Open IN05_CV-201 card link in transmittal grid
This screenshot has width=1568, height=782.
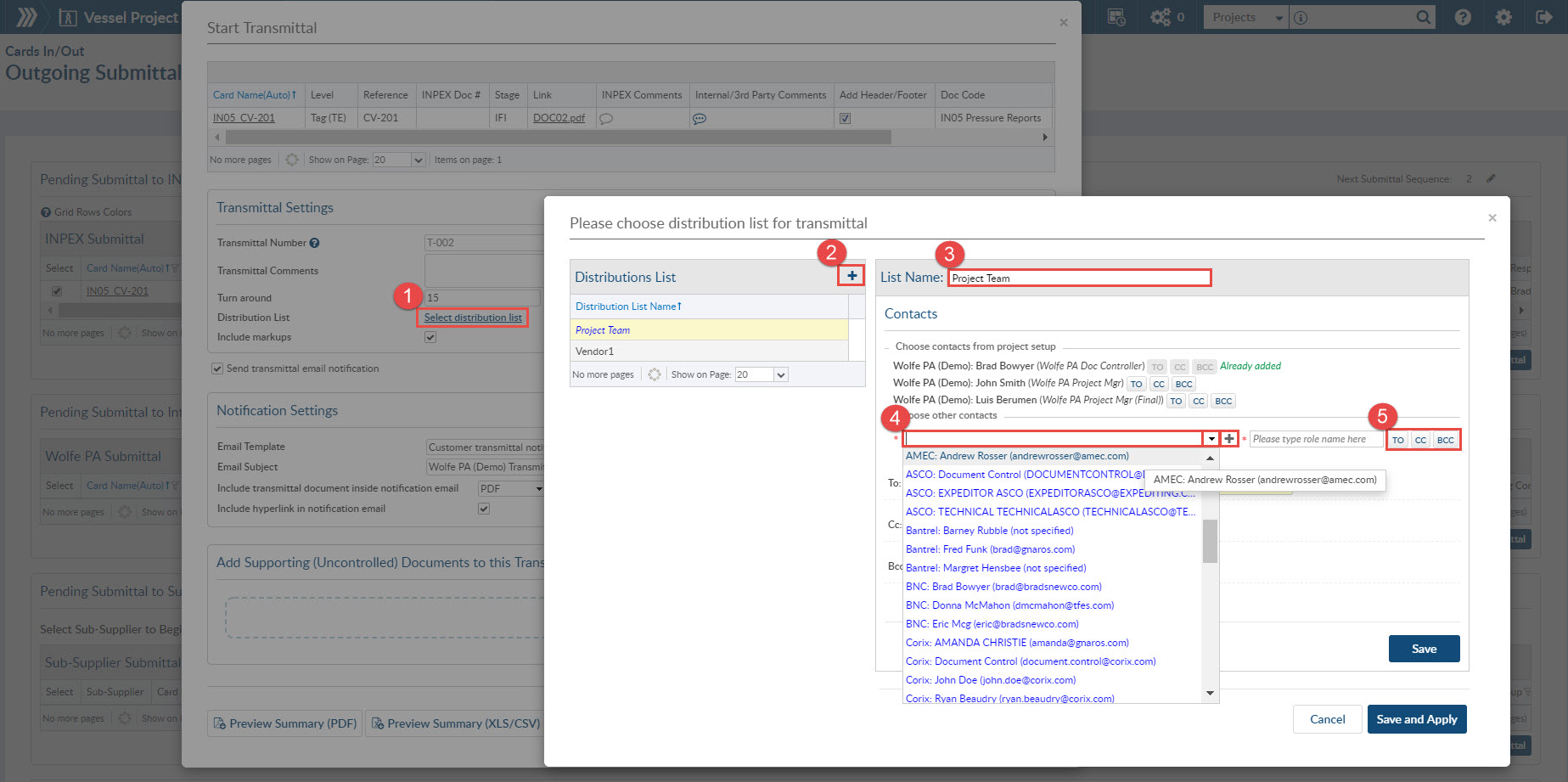click(244, 118)
